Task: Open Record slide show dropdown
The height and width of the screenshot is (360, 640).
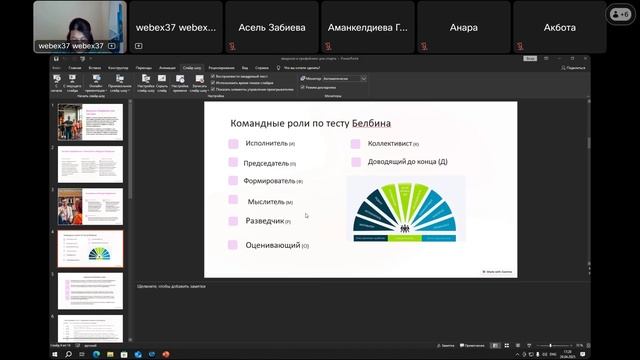Action: click(199, 83)
